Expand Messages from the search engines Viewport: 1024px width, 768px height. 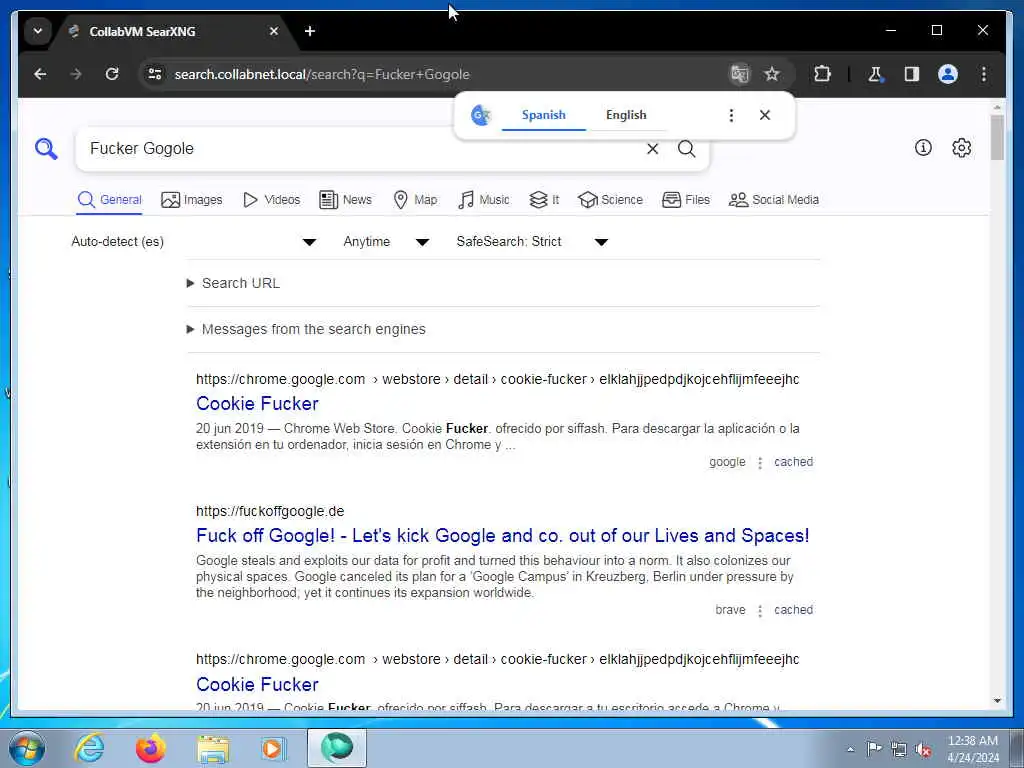point(306,329)
